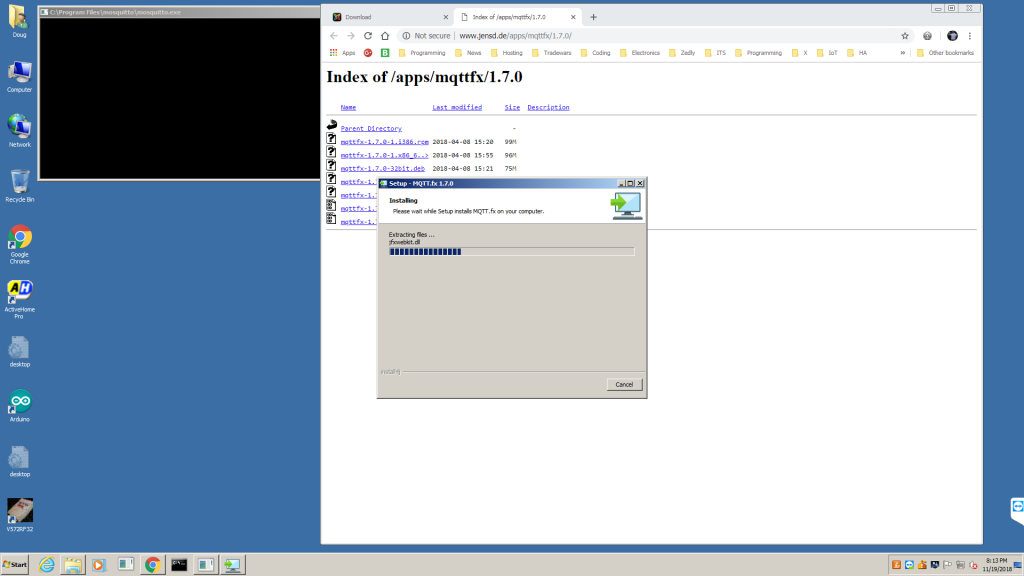
Task: Click the browser address bar URL
Action: pos(515,36)
